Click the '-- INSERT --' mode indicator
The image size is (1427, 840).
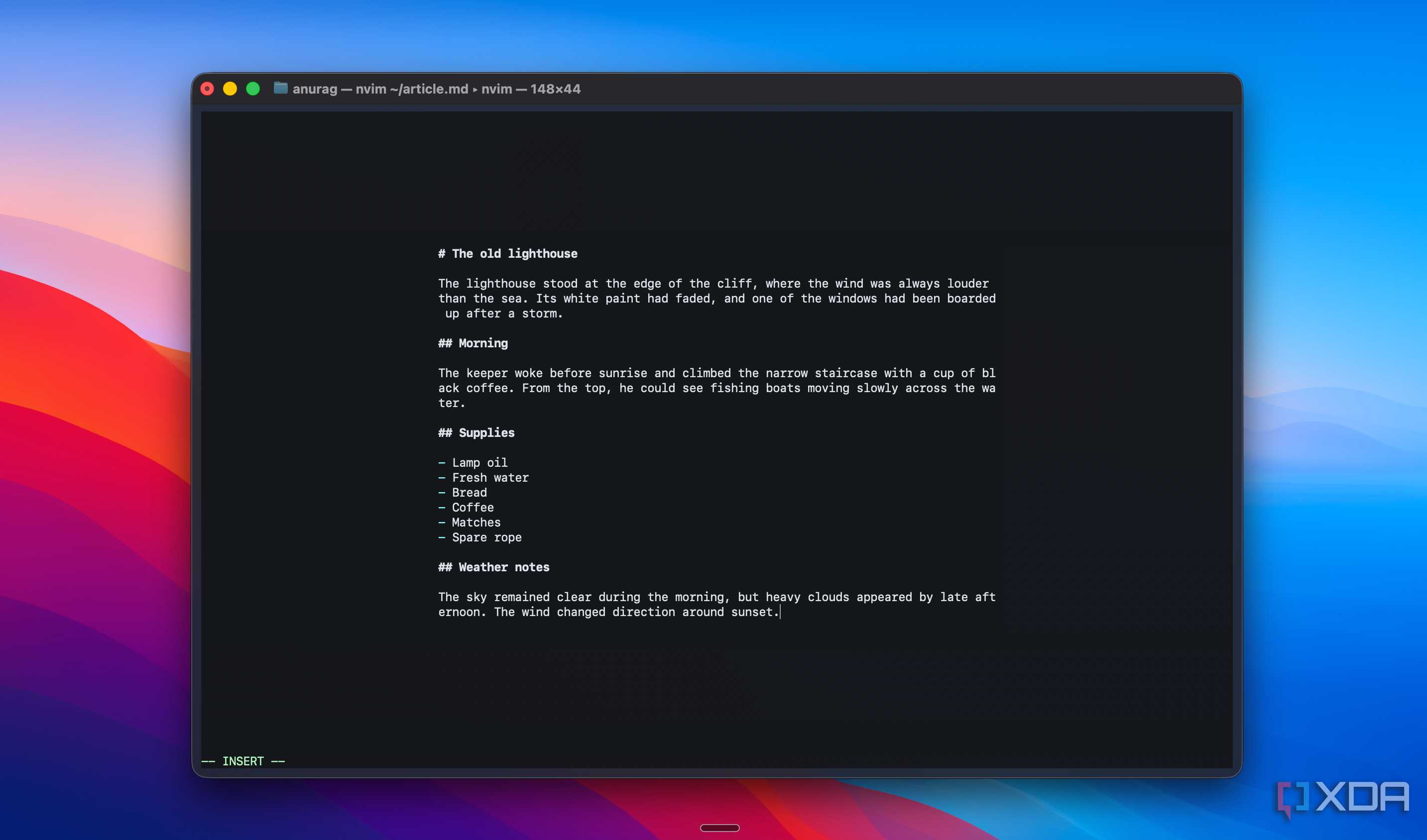pyautogui.click(x=243, y=761)
